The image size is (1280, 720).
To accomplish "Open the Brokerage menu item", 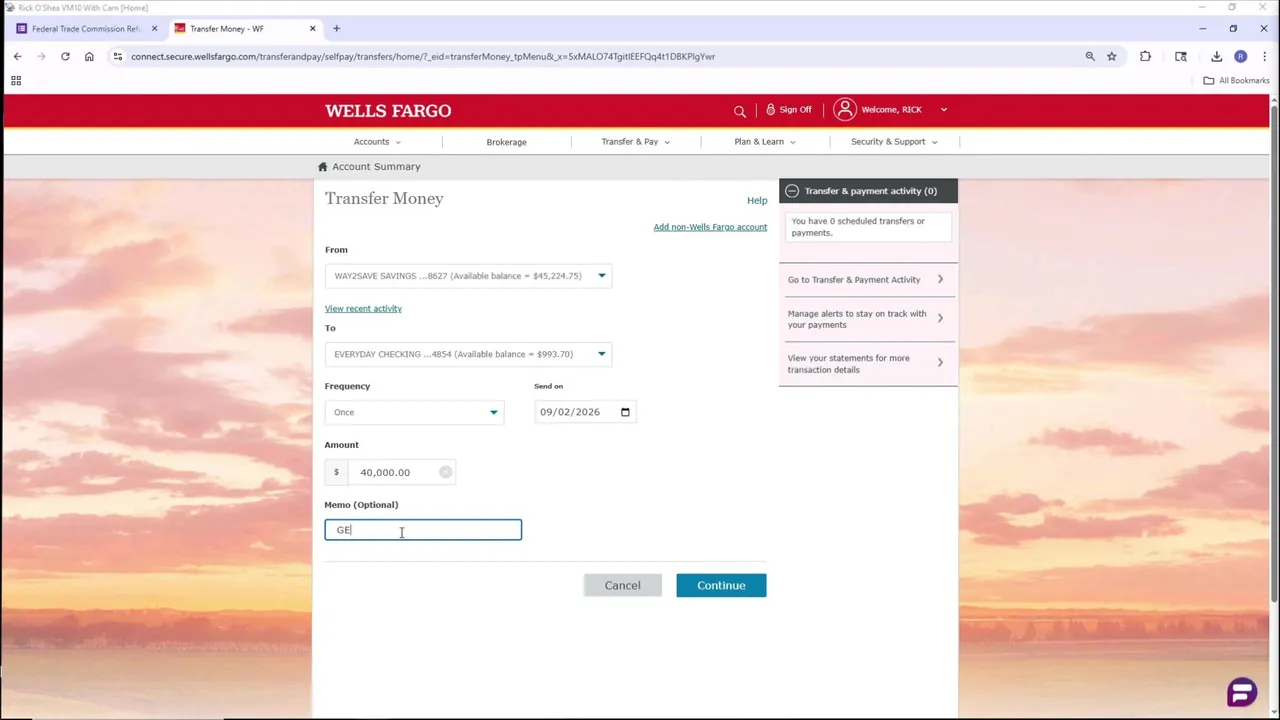I will 506,142.
